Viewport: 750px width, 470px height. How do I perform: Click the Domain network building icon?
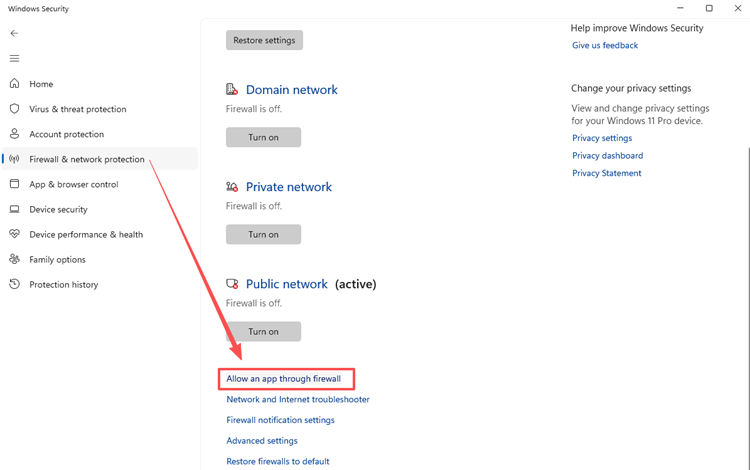232,89
